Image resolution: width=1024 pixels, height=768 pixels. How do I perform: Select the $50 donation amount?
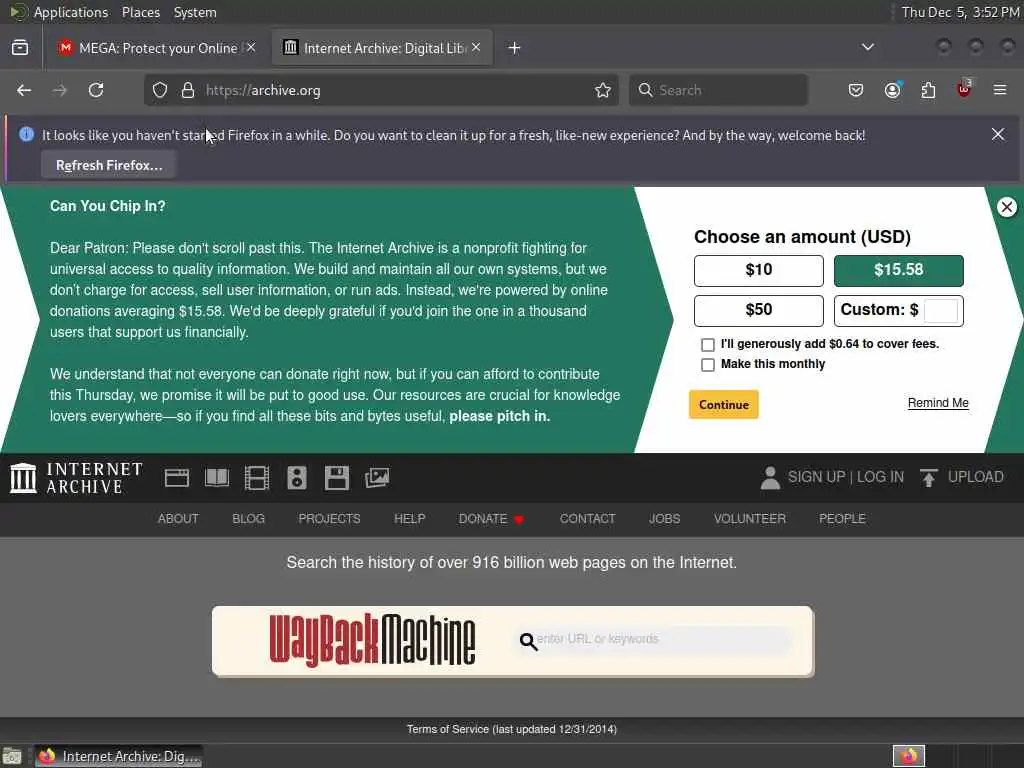pyautogui.click(x=758, y=310)
